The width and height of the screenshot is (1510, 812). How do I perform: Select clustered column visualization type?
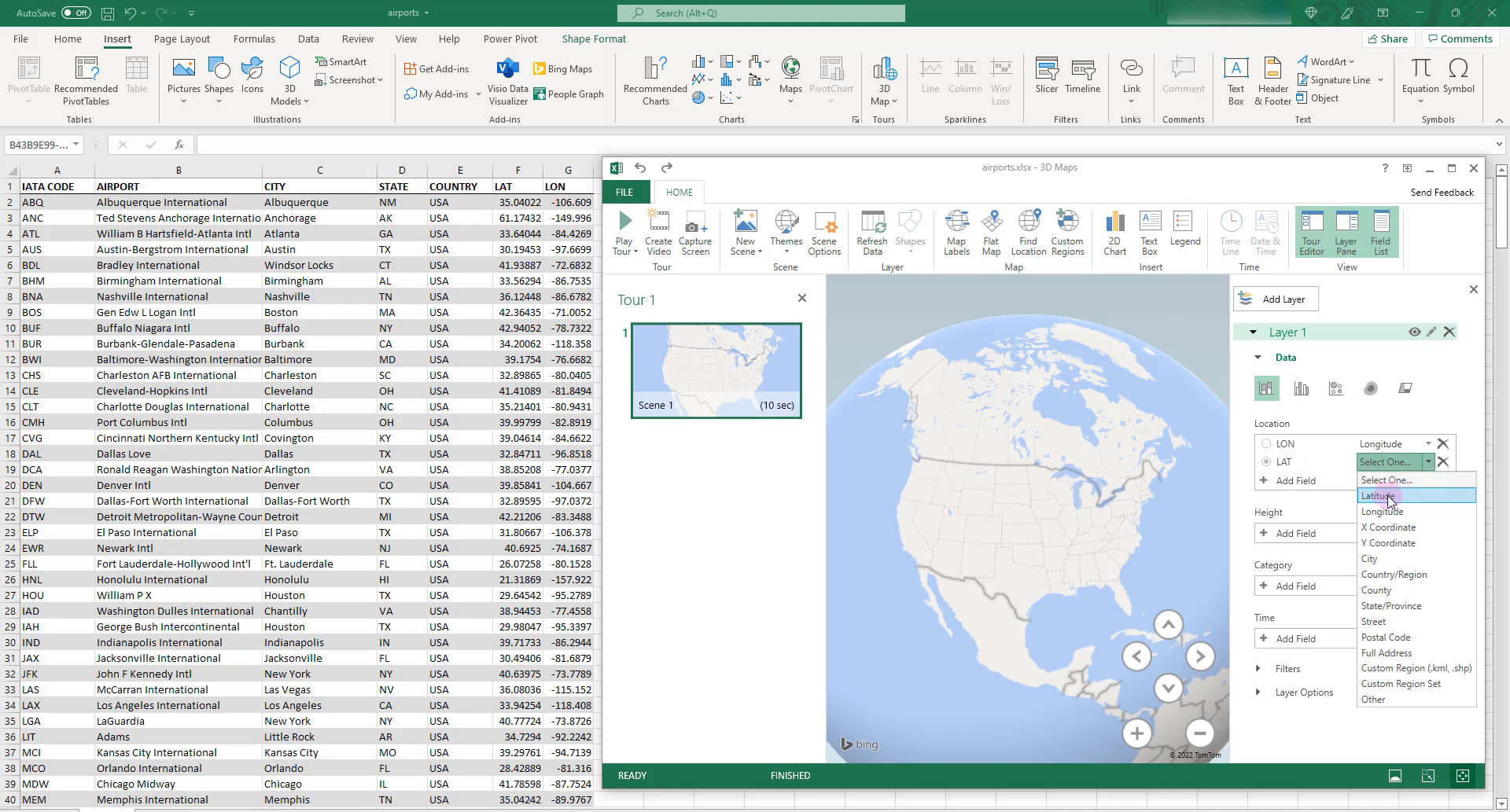click(x=1302, y=388)
